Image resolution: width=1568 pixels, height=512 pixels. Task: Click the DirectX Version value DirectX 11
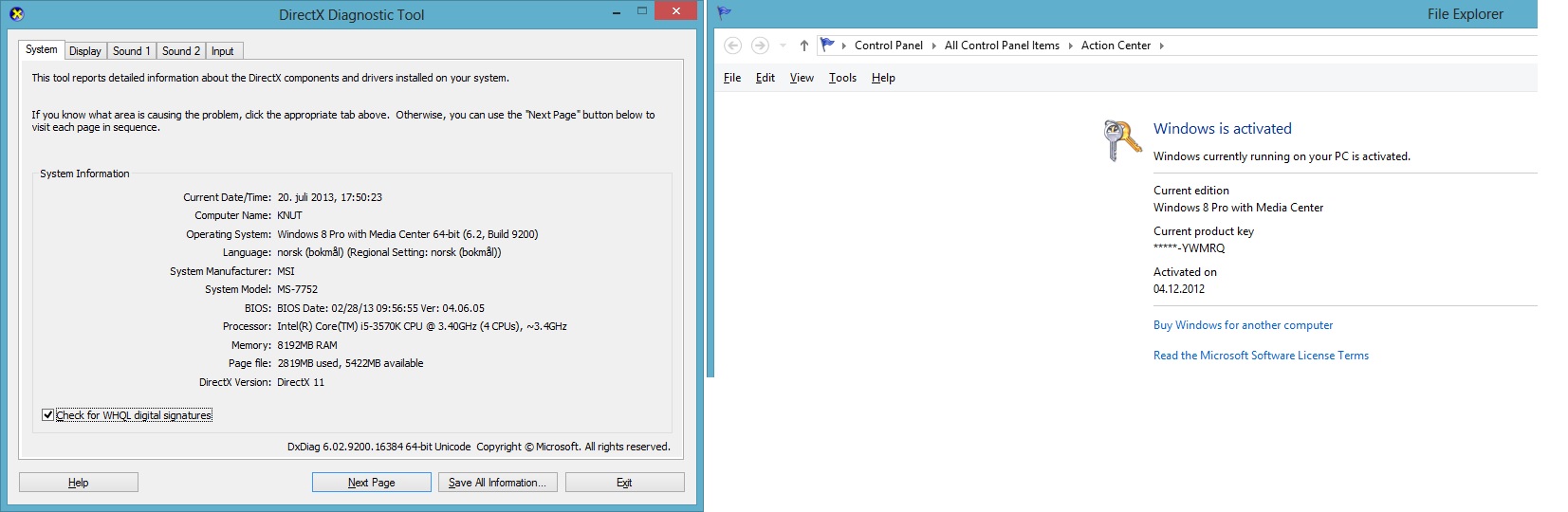pos(301,382)
